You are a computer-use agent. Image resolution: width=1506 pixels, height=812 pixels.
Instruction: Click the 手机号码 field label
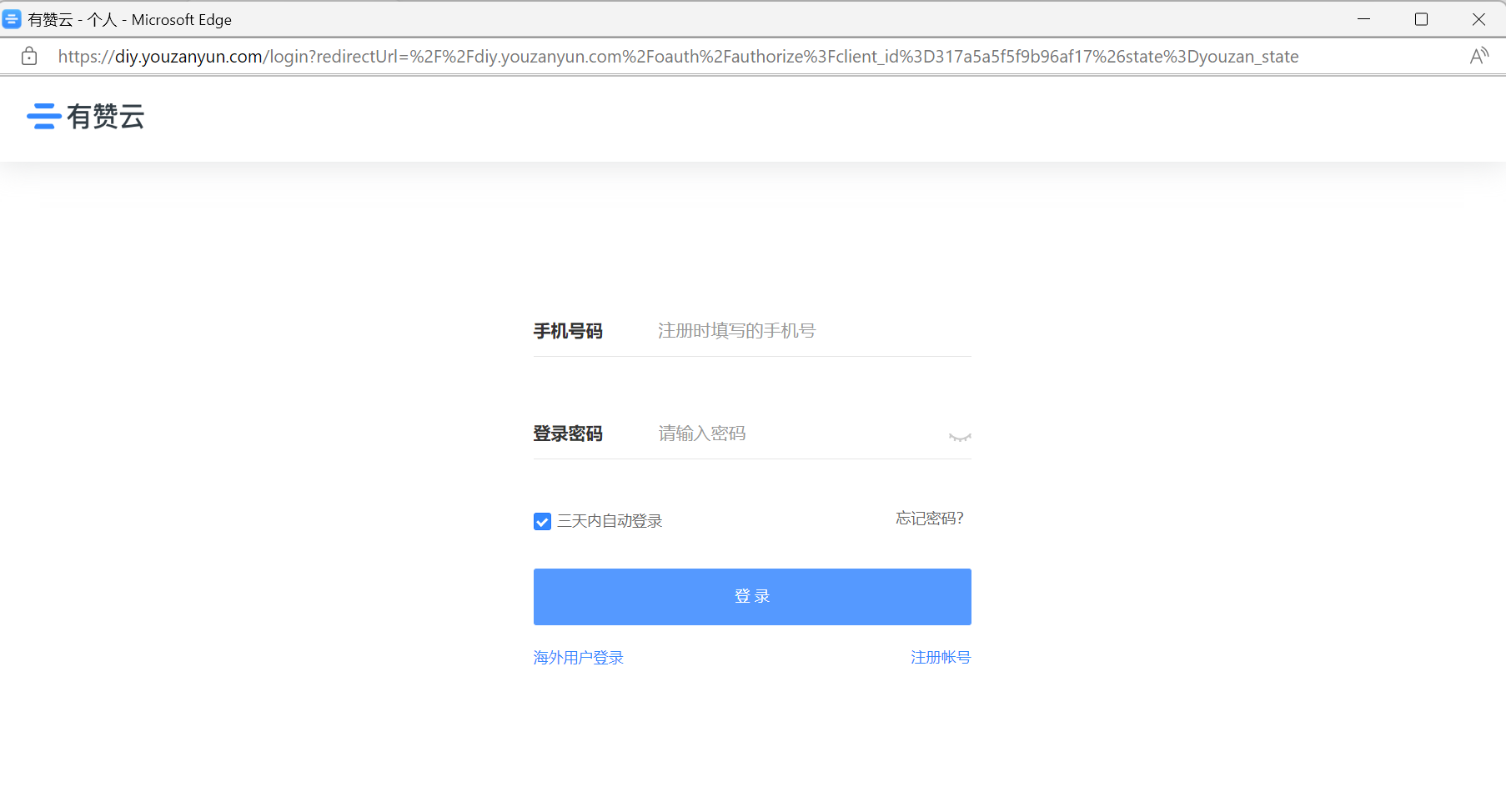tap(568, 331)
